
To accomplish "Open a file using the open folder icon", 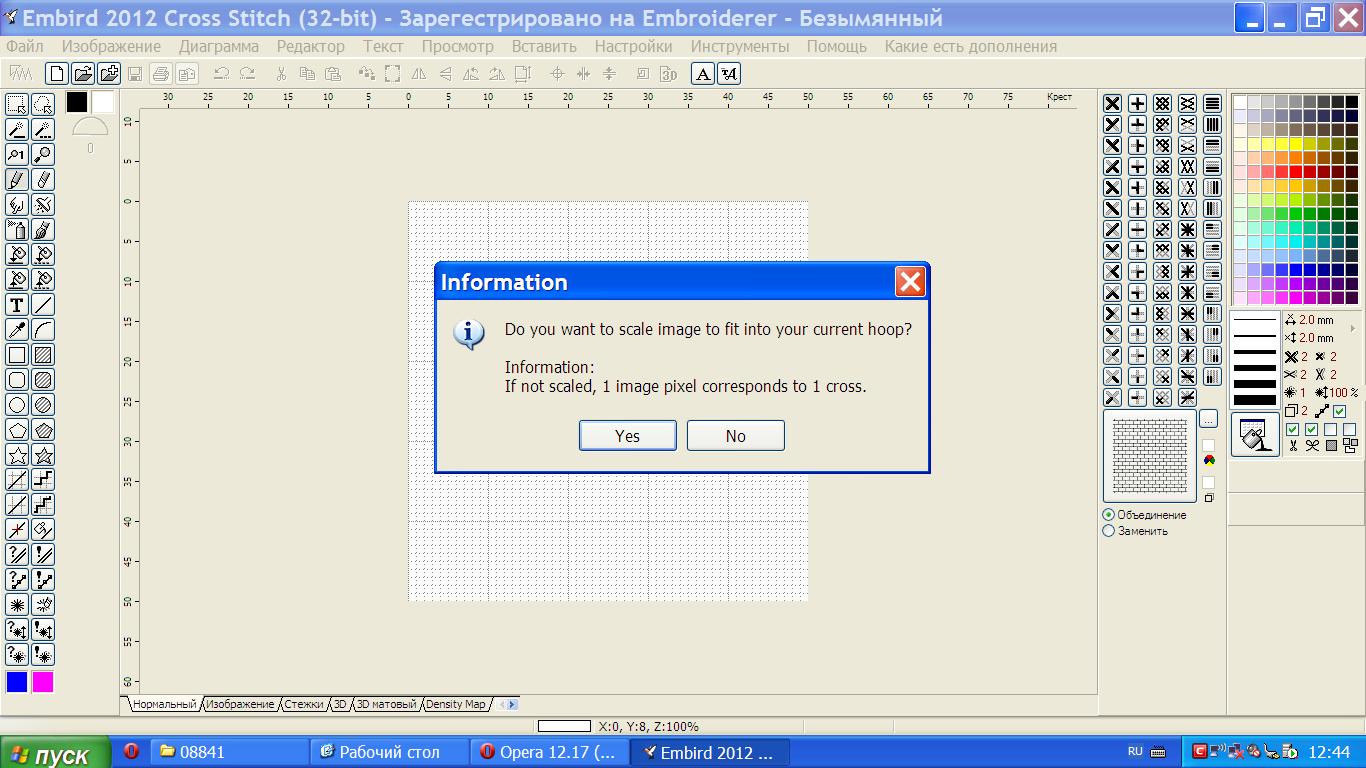I will 83,73.
